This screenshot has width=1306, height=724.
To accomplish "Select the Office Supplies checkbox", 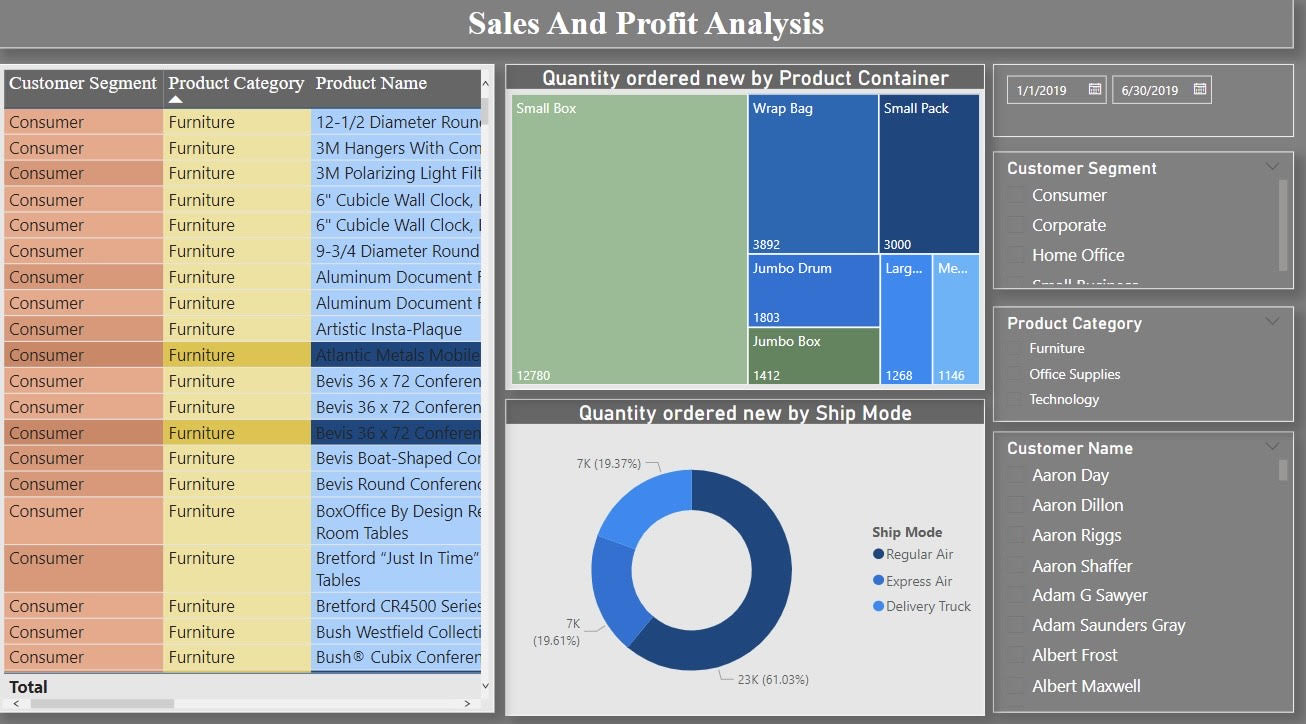I will pos(1017,374).
